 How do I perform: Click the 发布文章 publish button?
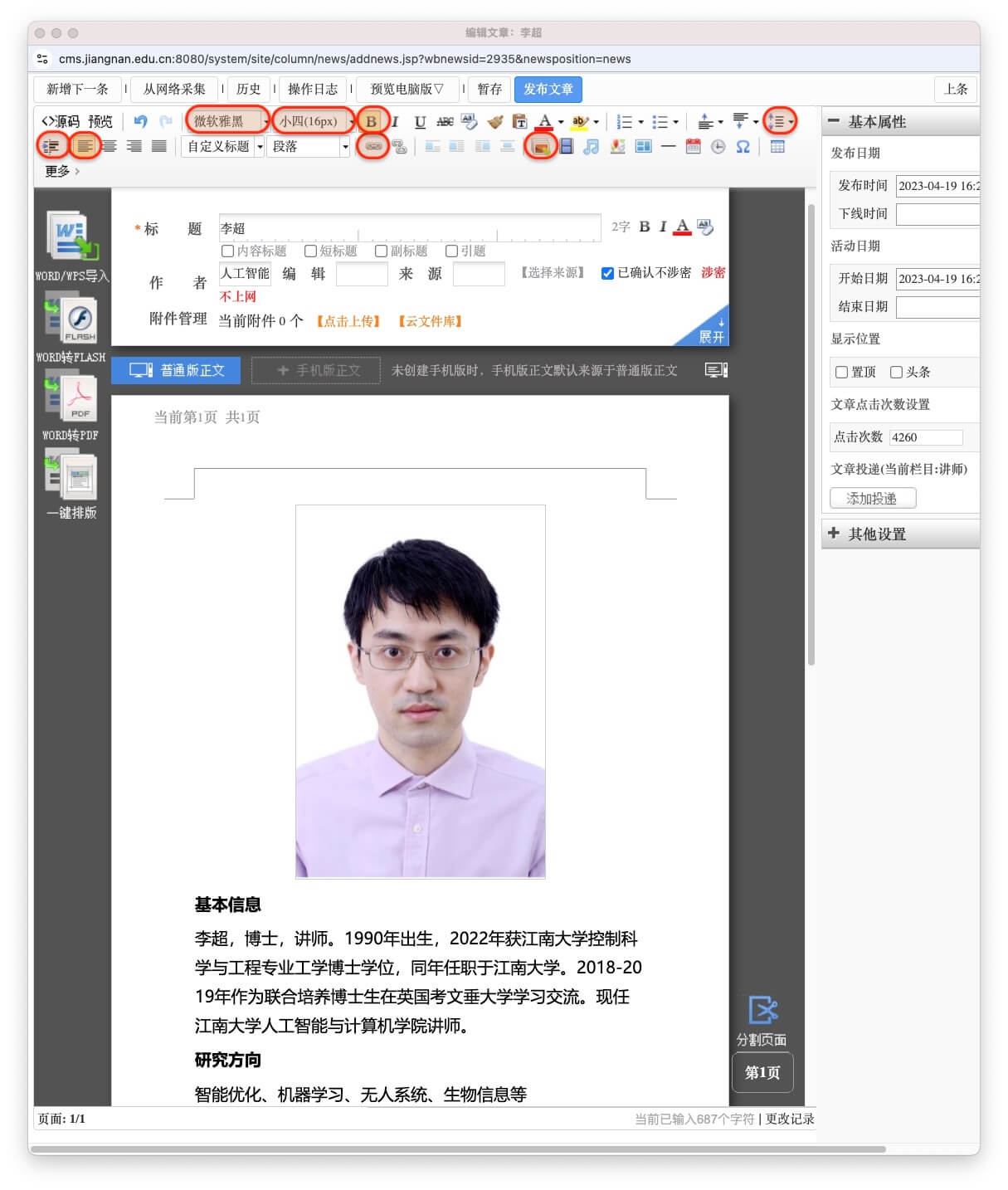[x=548, y=90]
